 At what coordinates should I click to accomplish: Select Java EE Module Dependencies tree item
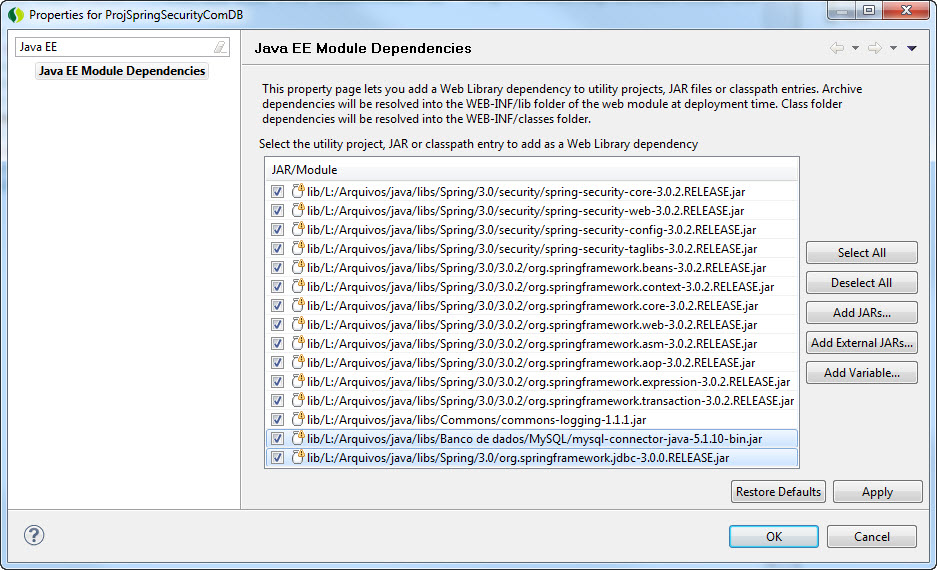point(122,71)
